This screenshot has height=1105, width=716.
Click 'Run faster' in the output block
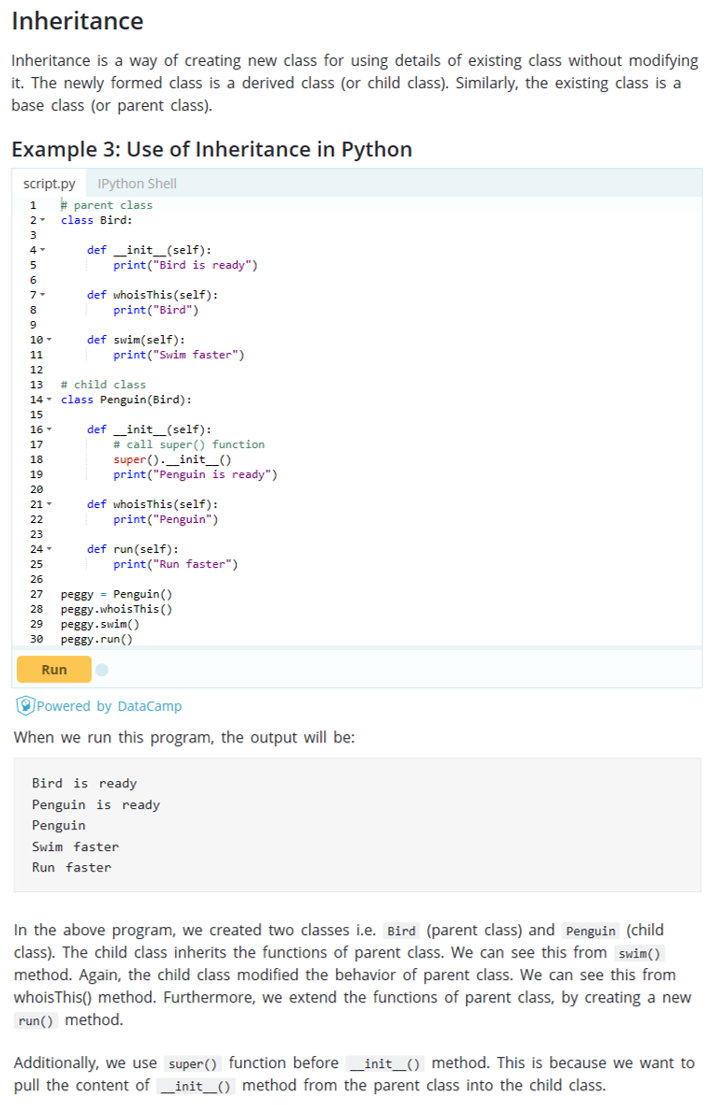tap(71, 868)
